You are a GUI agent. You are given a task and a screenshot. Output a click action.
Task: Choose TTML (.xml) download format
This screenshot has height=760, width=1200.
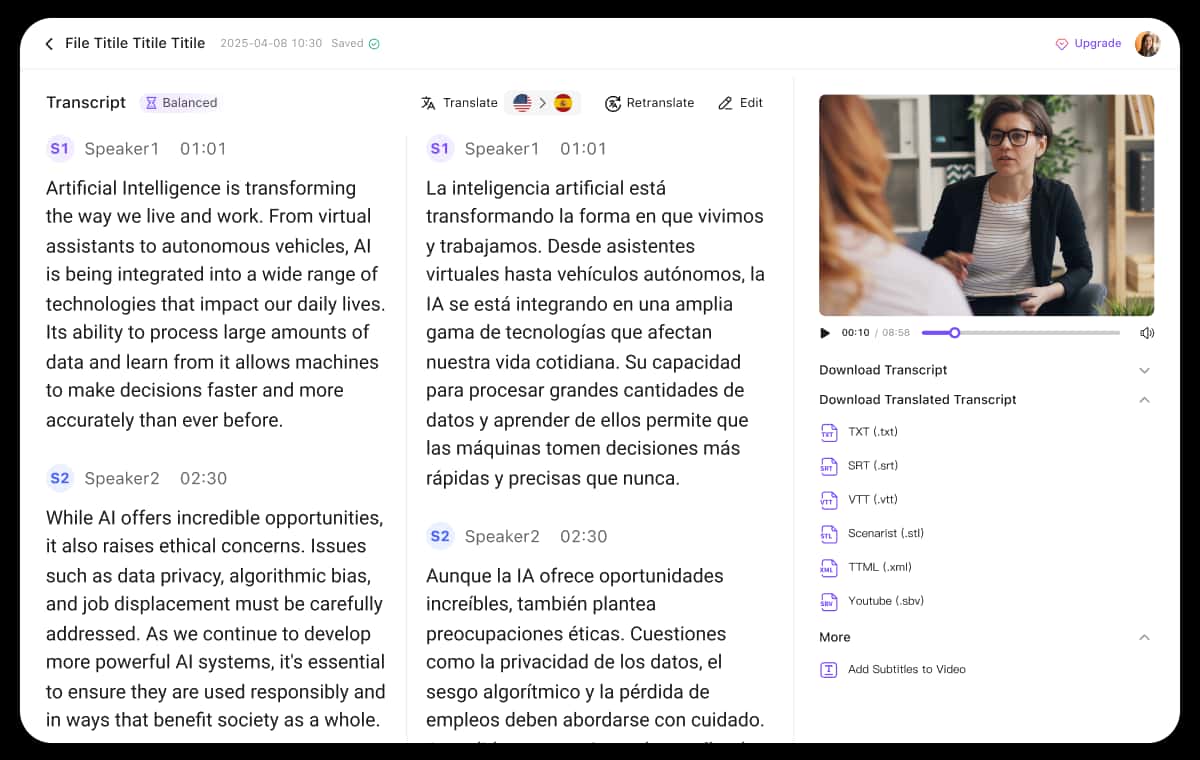coord(879,568)
